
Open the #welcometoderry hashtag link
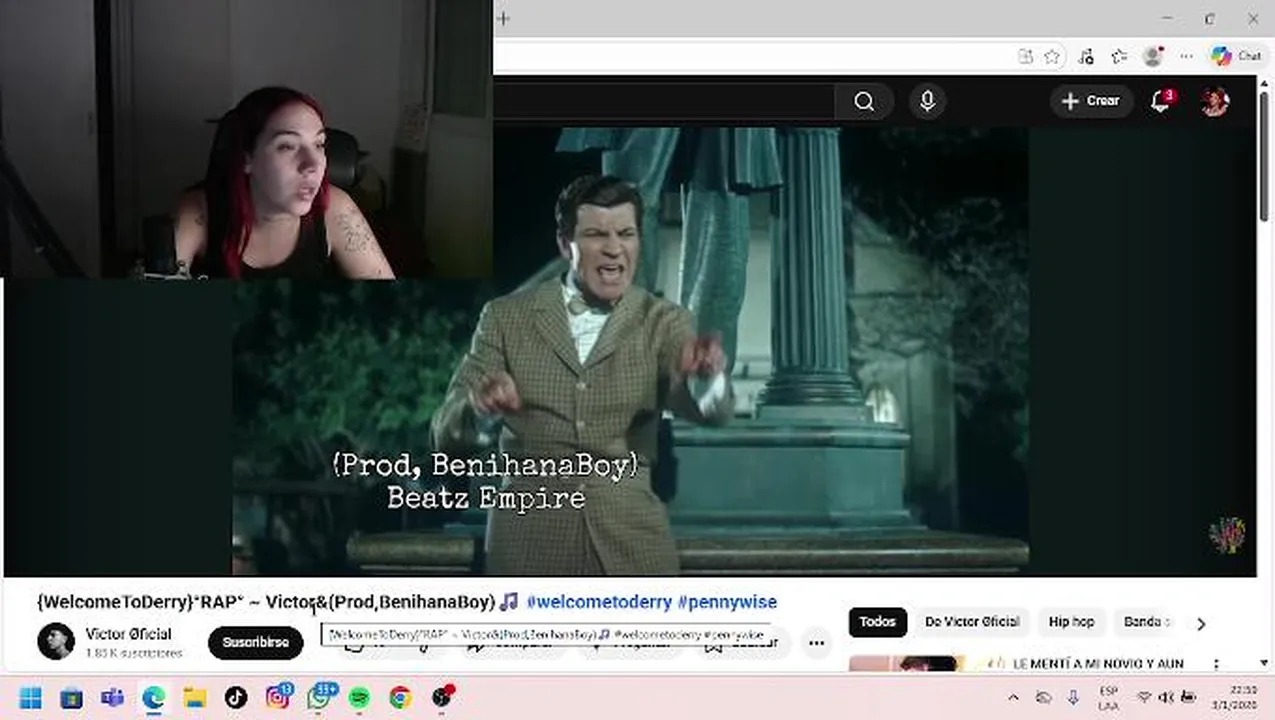point(599,602)
